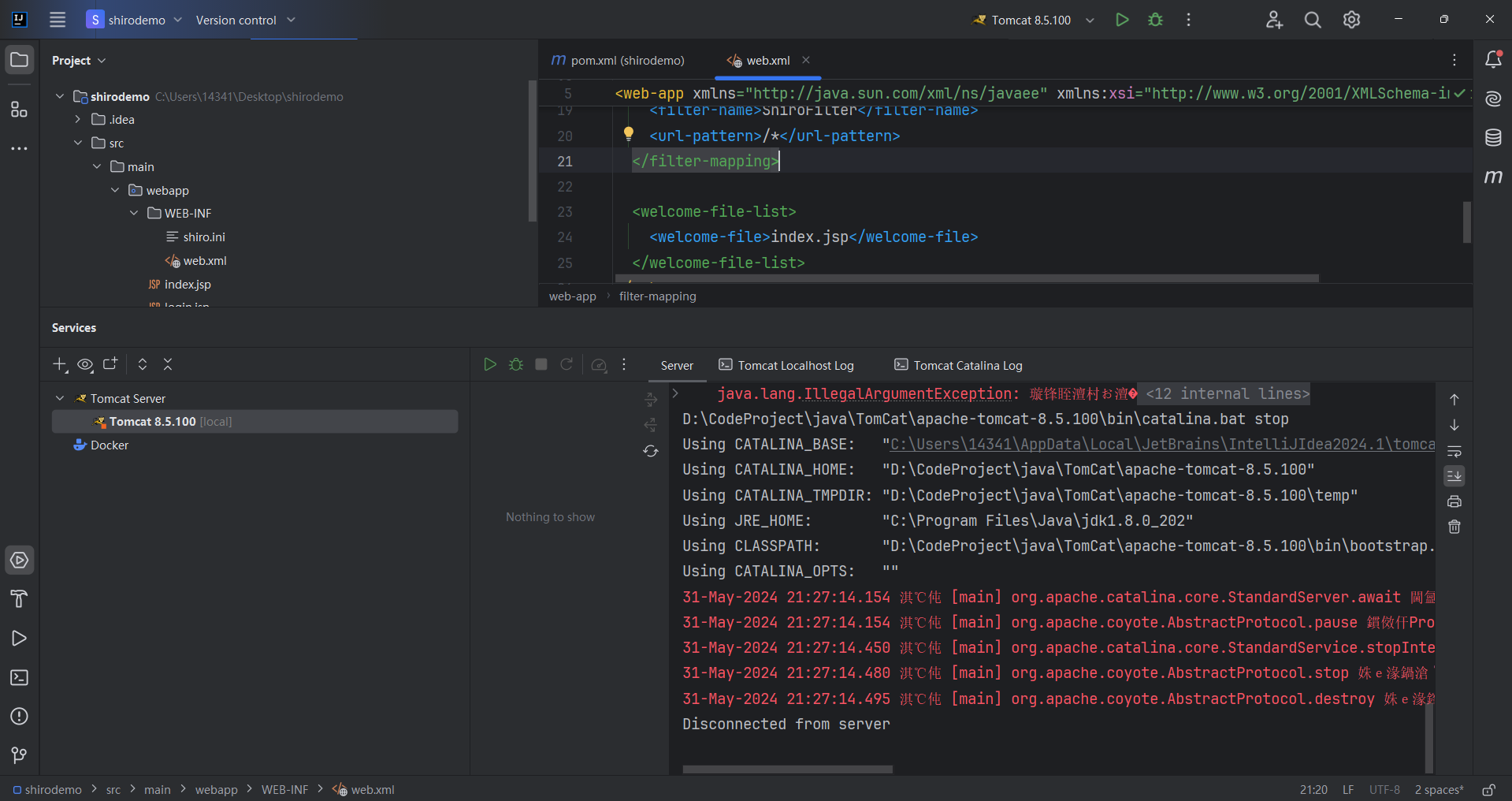Open the Version control dropdown
Image resolution: width=1512 pixels, height=801 pixels.
pos(245,20)
